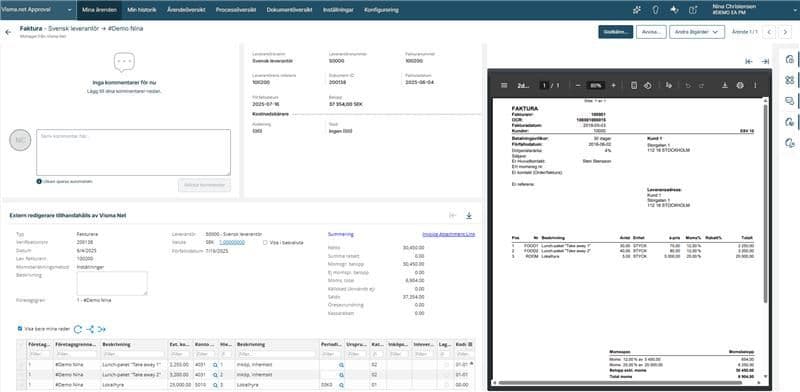This screenshot has height=392, width=800.
Task: Go to next ärende with right chevron
Action: (x=785, y=32)
